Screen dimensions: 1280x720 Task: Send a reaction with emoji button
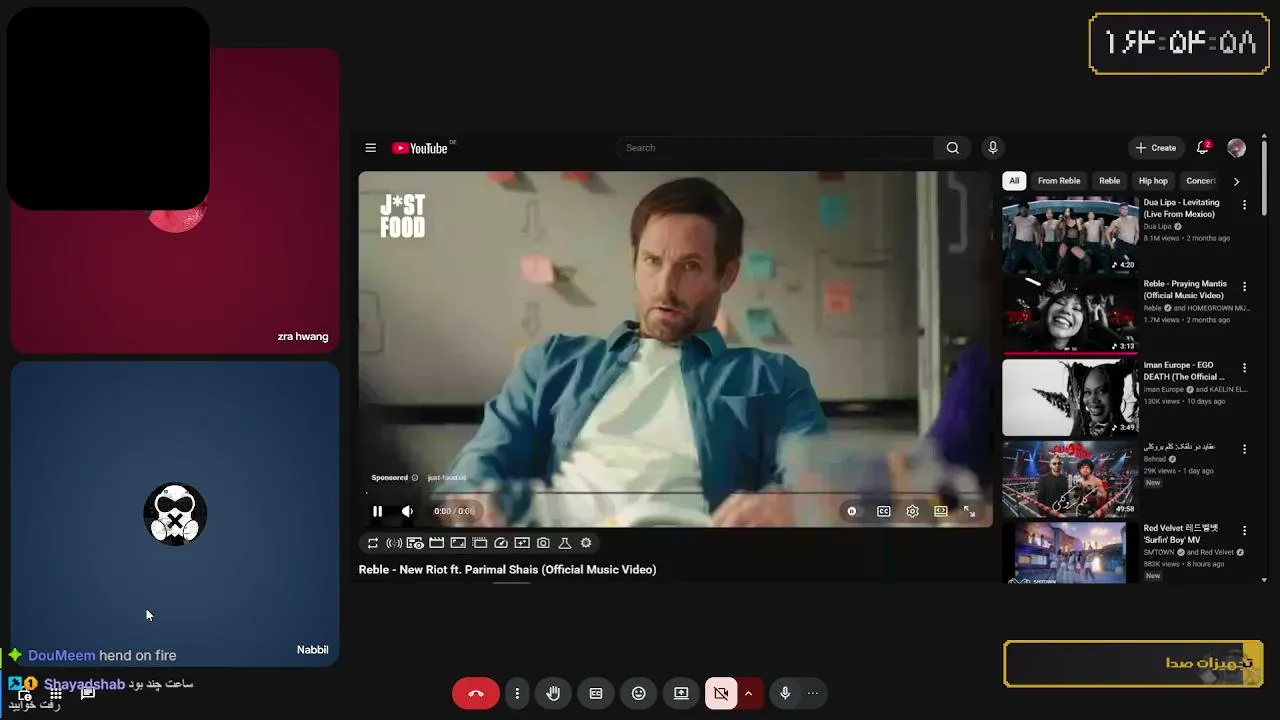[639, 693]
